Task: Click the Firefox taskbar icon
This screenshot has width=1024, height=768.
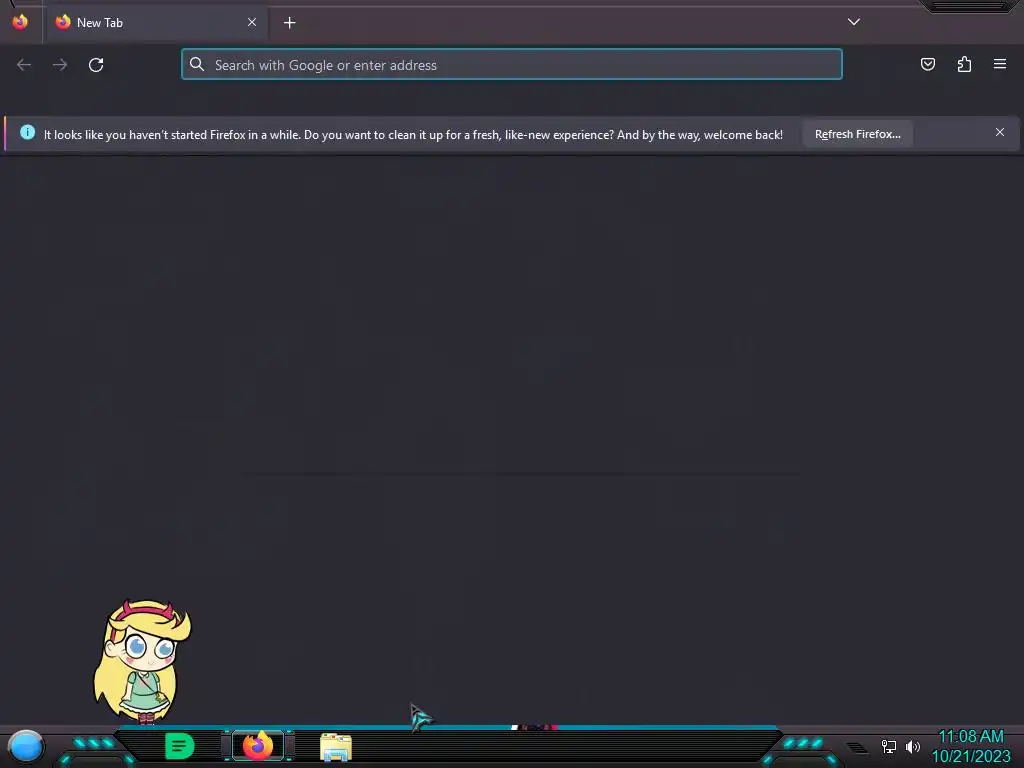Action: pyautogui.click(x=258, y=746)
